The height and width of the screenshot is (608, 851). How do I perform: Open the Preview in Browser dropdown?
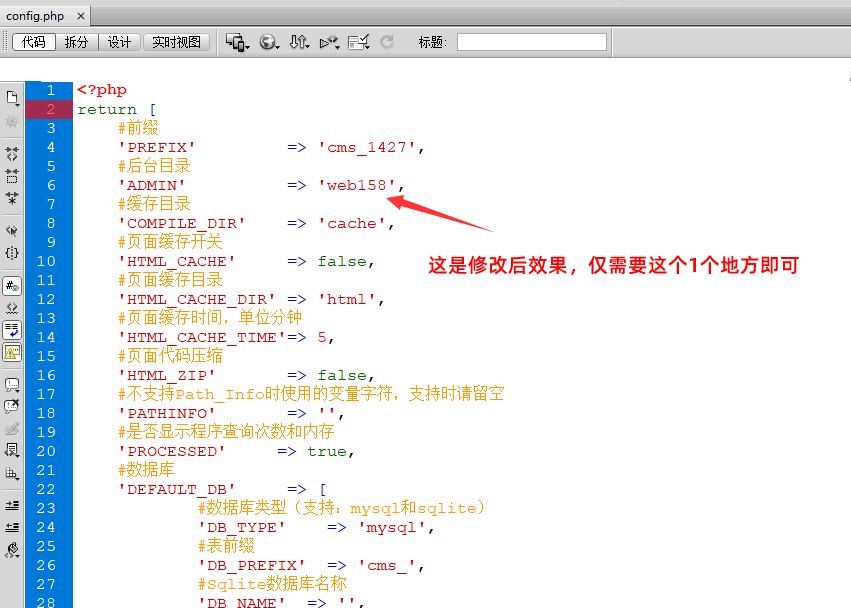[x=269, y=42]
